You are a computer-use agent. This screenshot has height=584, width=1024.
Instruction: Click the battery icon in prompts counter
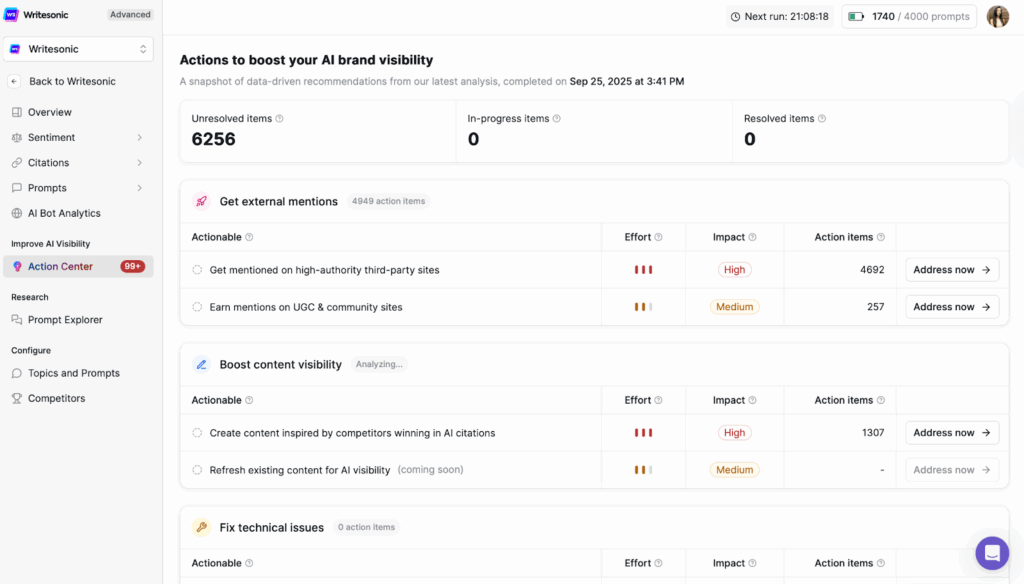[x=856, y=17]
